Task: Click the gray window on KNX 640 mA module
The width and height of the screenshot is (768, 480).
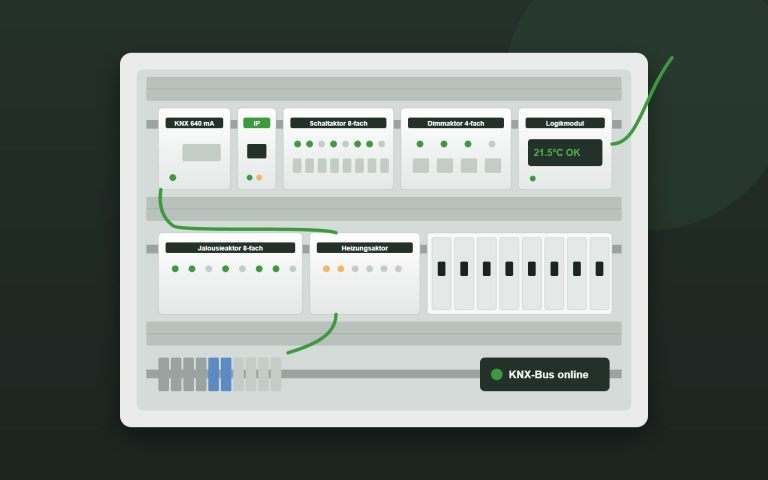Action: (x=201, y=152)
